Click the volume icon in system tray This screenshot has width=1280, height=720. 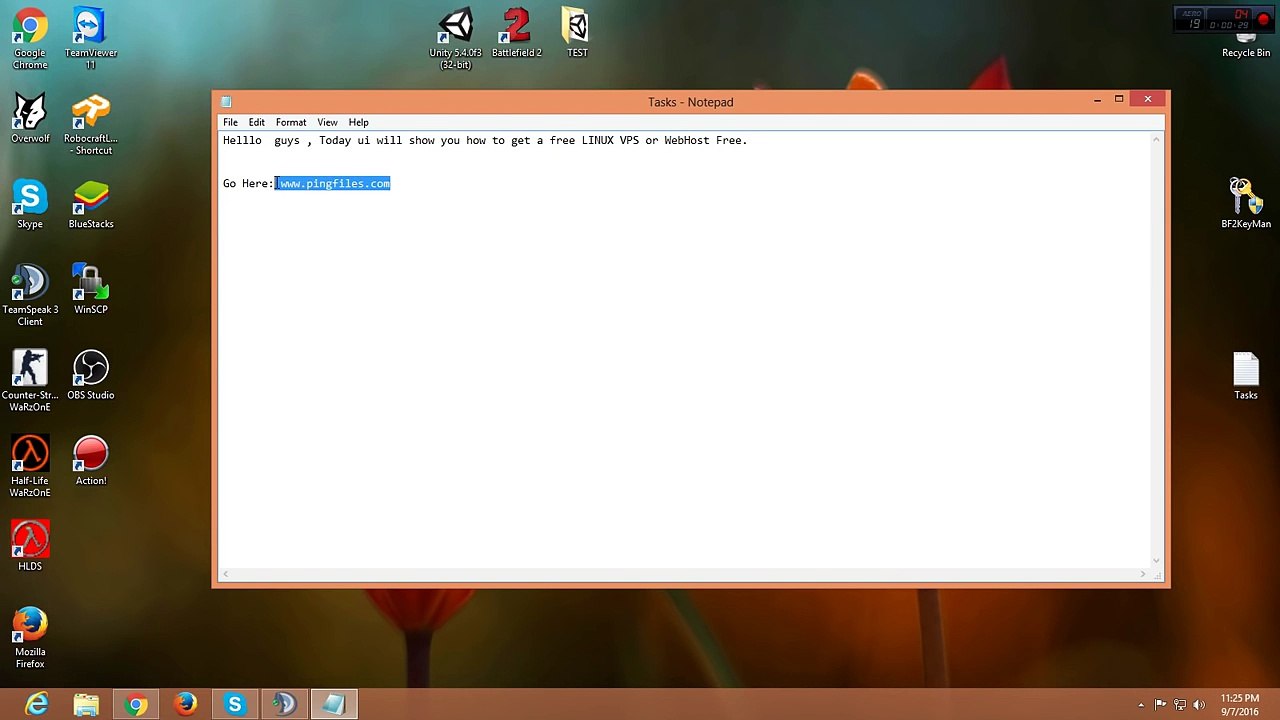click(x=1199, y=705)
